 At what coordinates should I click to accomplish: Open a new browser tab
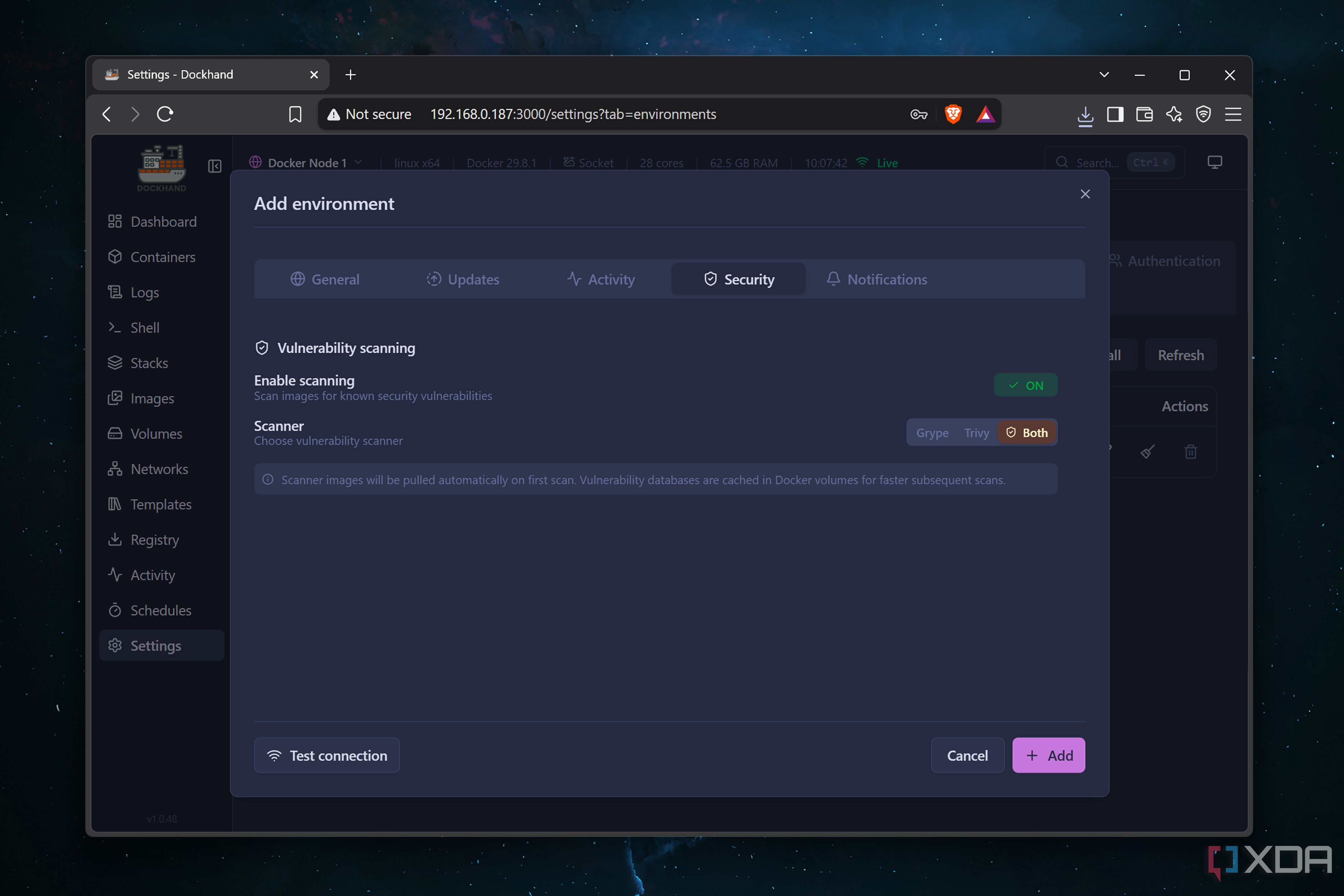point(350,75)
